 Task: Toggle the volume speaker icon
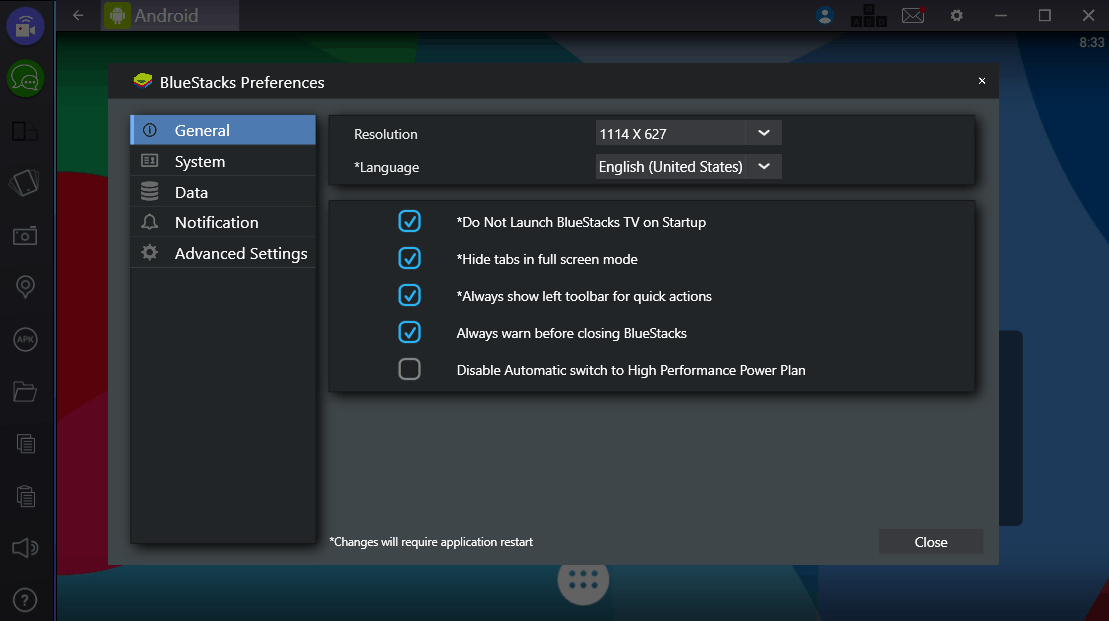click(25, 547)
